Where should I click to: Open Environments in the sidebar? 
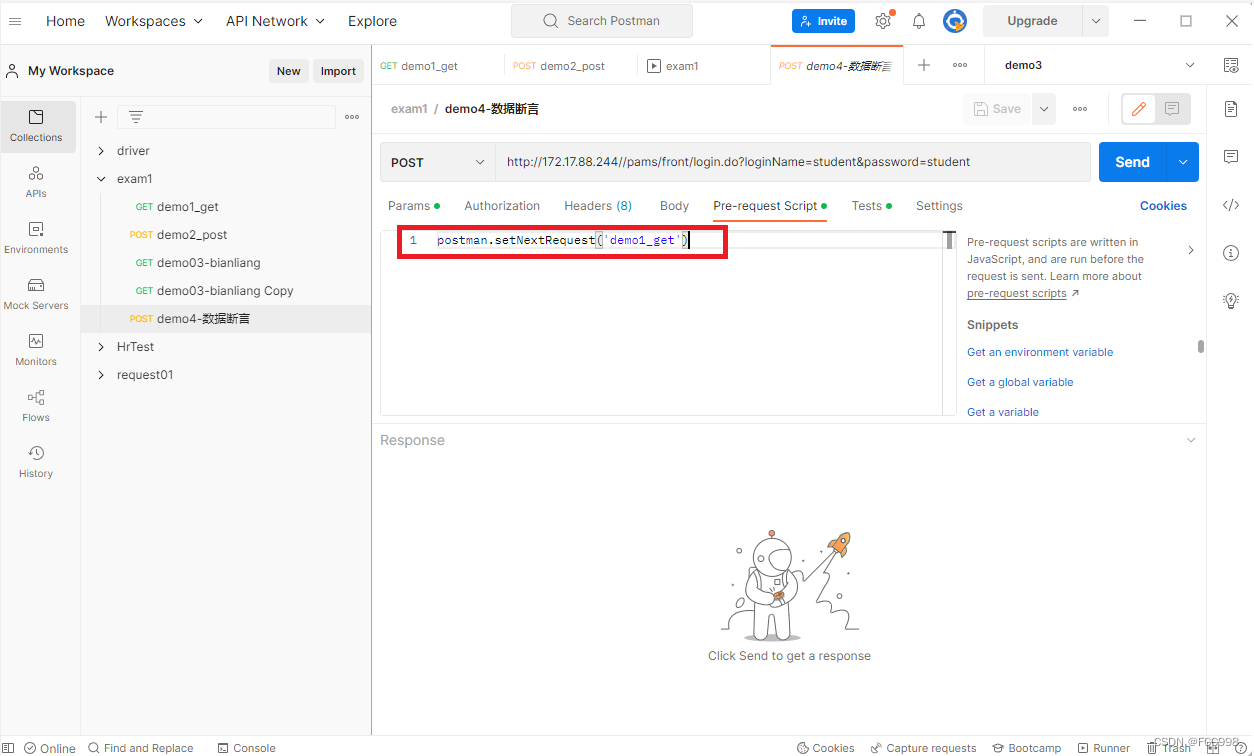pos(36,238)
